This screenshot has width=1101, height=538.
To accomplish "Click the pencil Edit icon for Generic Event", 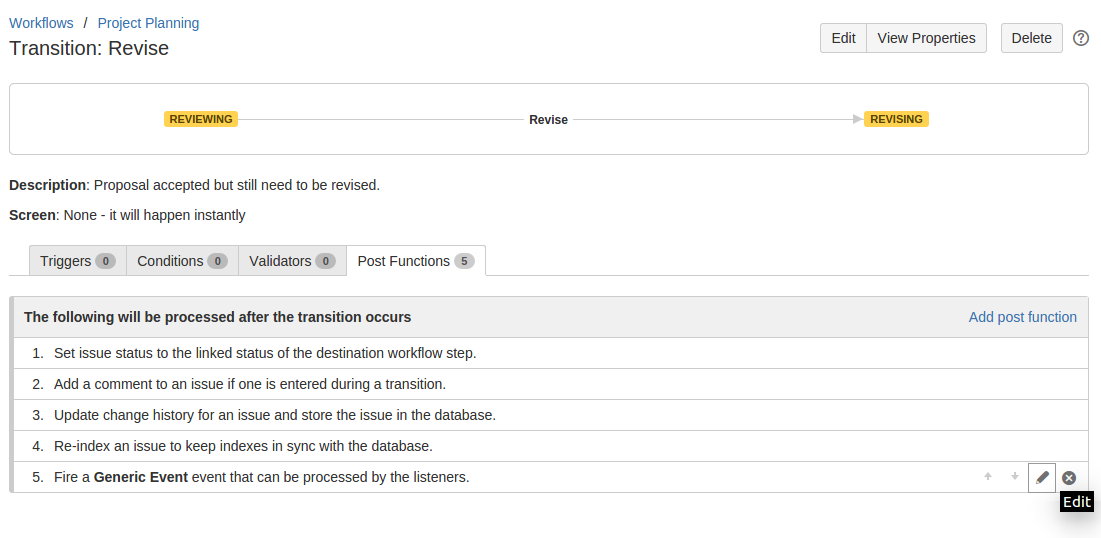I will [x=1042, y=478].
